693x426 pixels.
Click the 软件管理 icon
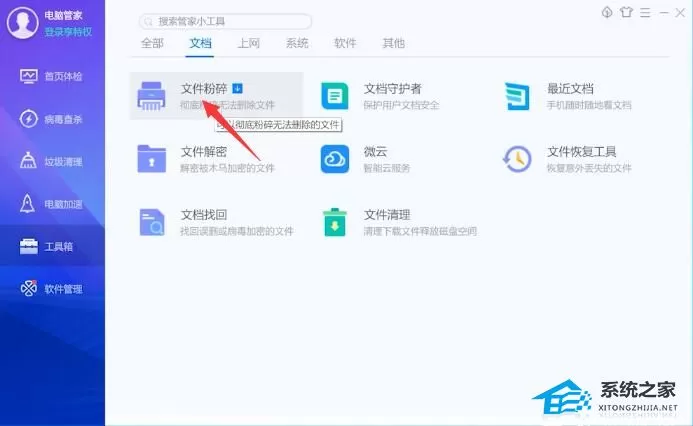[x=29, y=288]
